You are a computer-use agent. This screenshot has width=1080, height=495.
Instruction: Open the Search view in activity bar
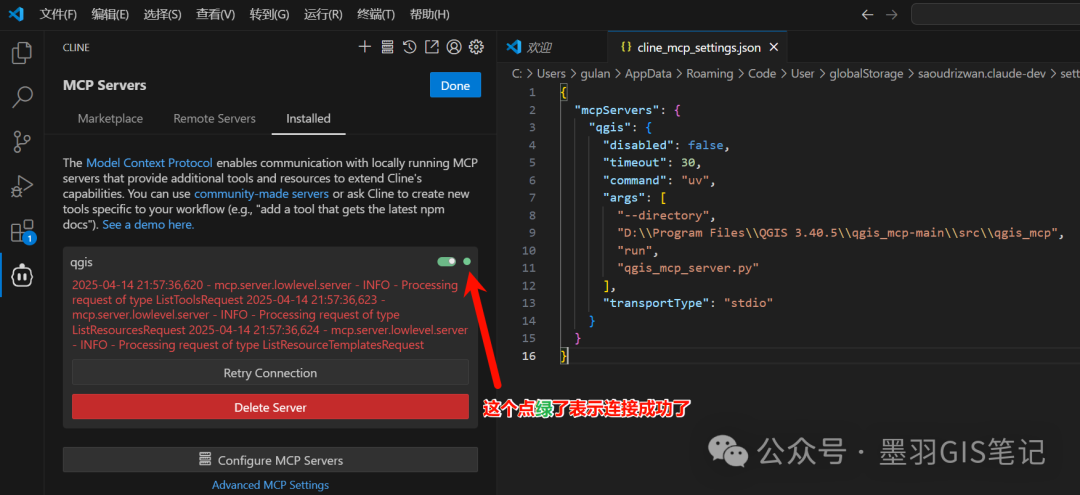tap(22, 97)
